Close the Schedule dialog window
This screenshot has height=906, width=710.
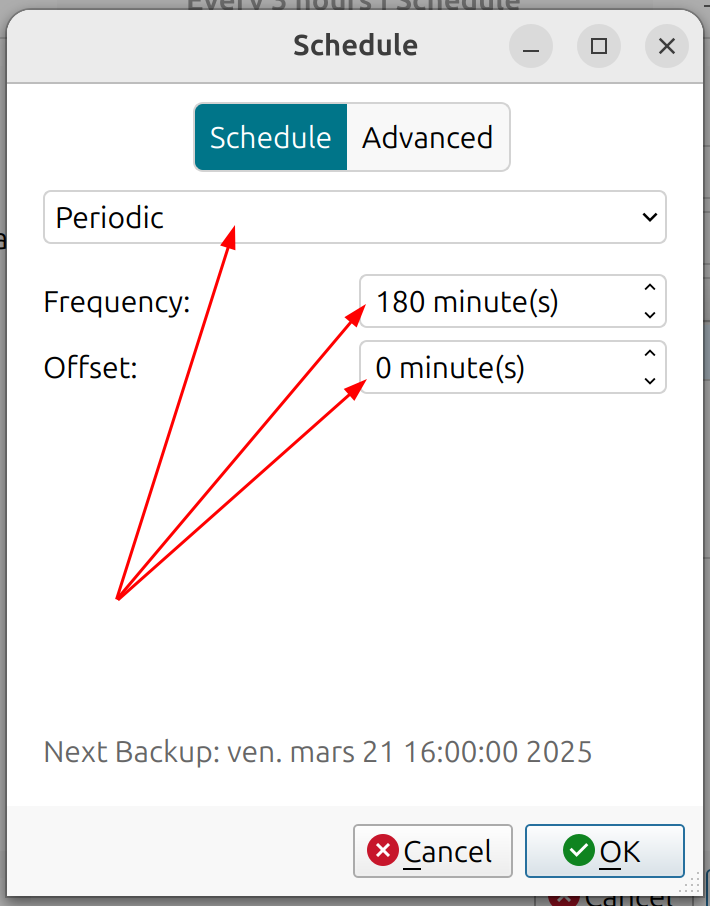click(666, 46)
